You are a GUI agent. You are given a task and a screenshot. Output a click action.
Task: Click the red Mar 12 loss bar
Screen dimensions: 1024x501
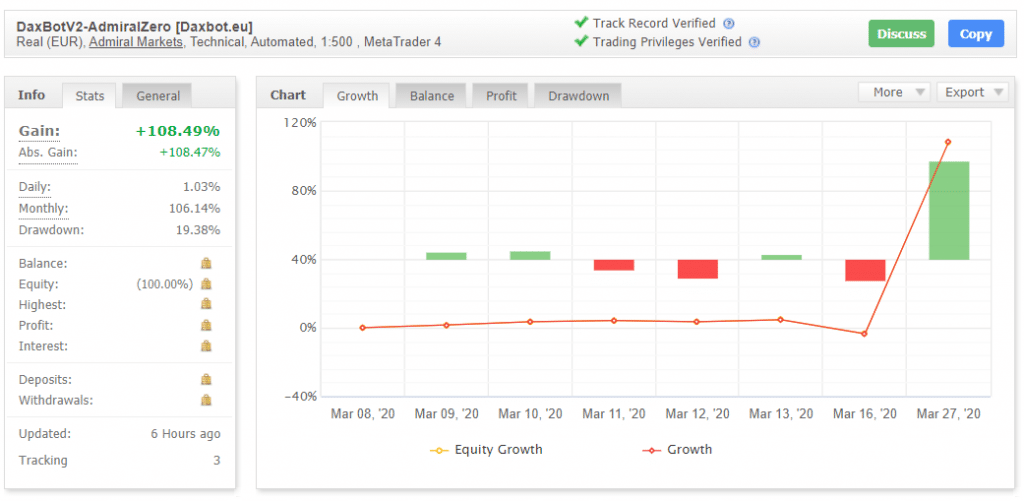[x=697, y=269]
